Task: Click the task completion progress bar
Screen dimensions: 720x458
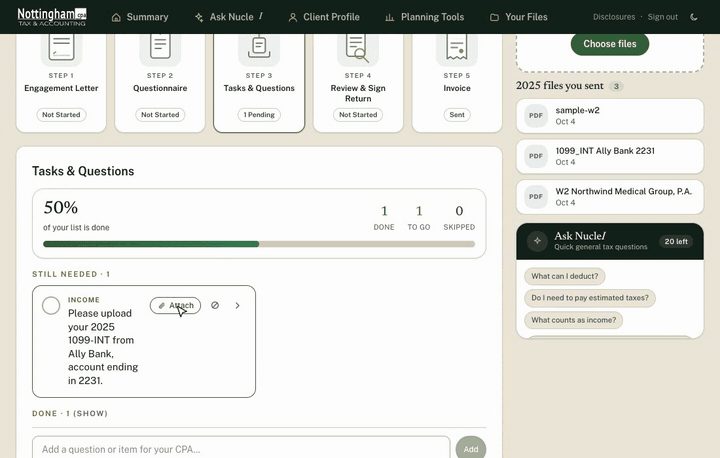Action: pos(259,244)
